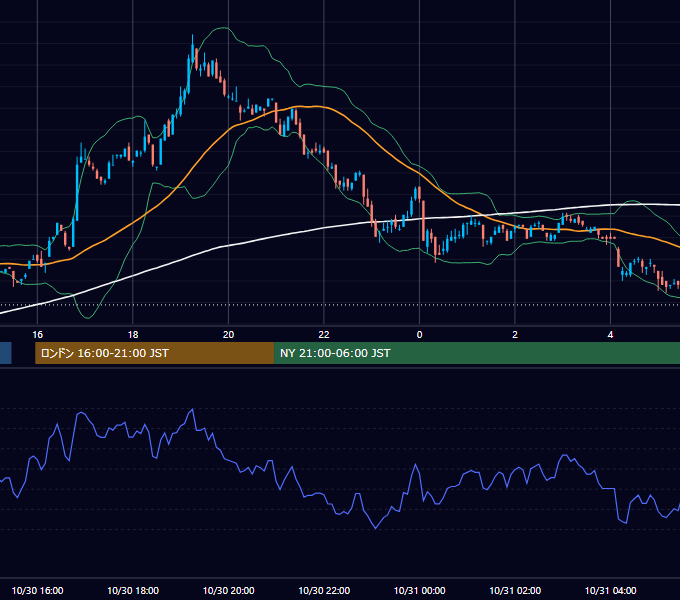Click the '4' hour label on time axis
680x600 pixels.
610,335
